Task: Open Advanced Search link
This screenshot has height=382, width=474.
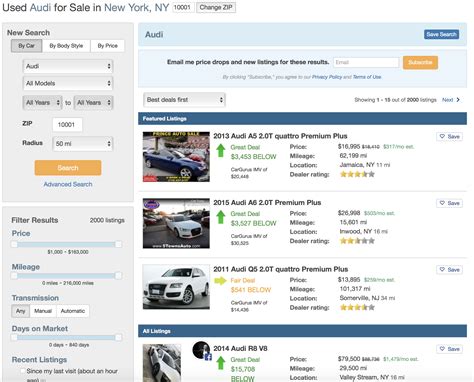Action: [68, 184]
